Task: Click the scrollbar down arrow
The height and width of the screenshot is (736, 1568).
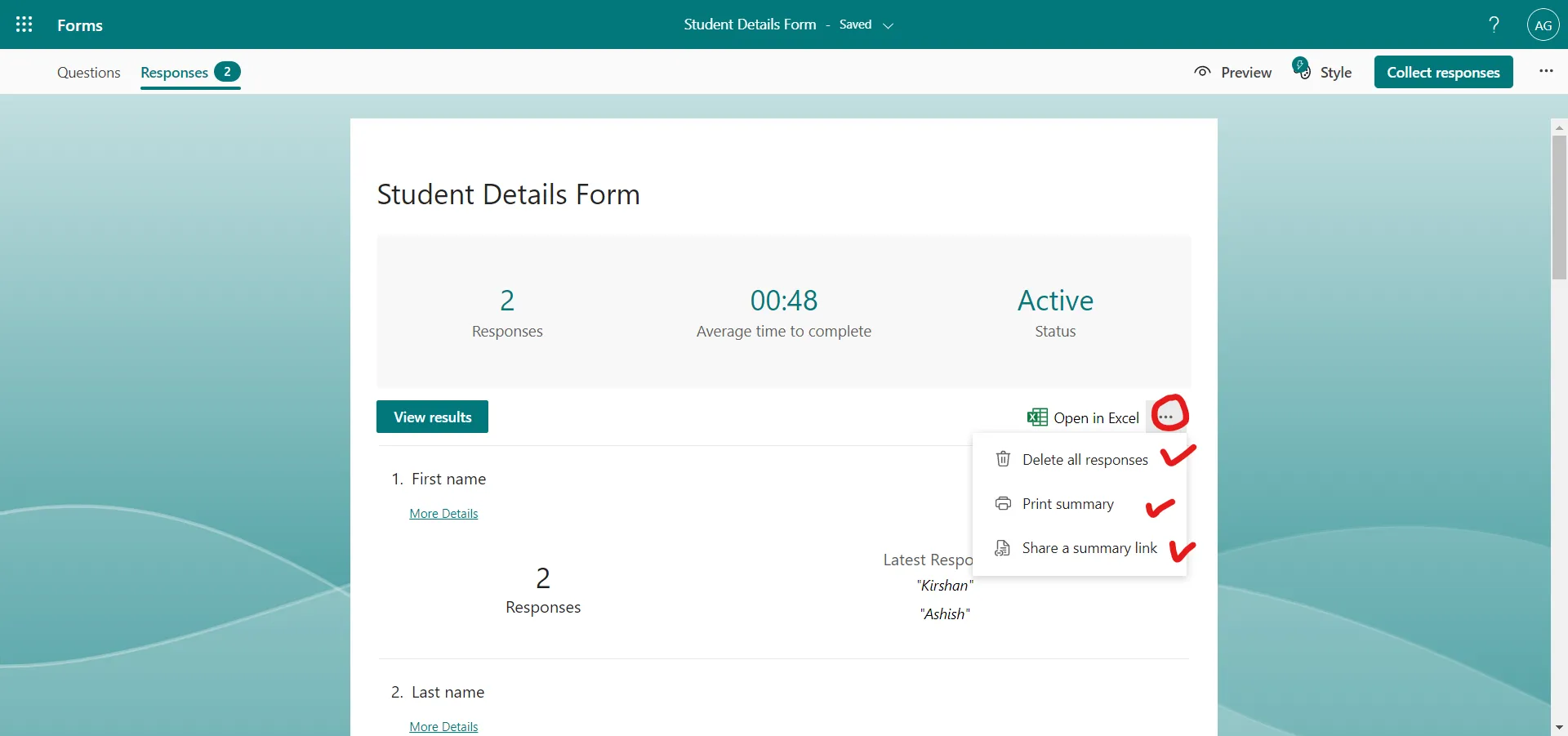Action: (1559, 727)
